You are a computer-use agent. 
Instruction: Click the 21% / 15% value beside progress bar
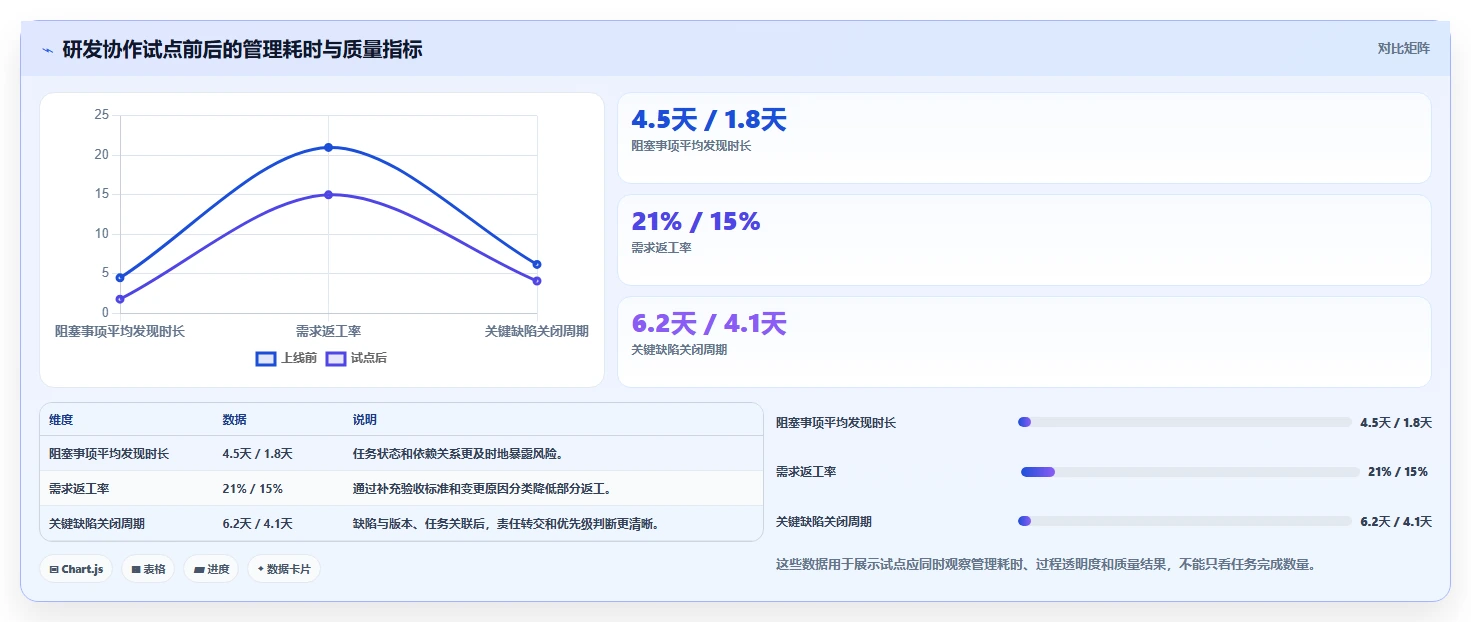click(1397, 472)
